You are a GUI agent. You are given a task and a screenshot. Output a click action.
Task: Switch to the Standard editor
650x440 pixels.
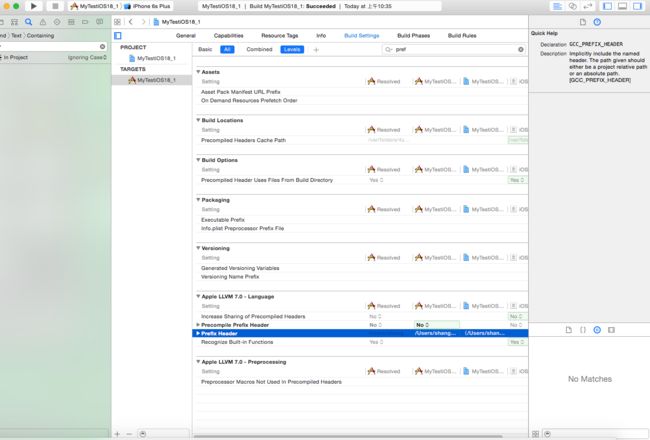pos(558,6)
